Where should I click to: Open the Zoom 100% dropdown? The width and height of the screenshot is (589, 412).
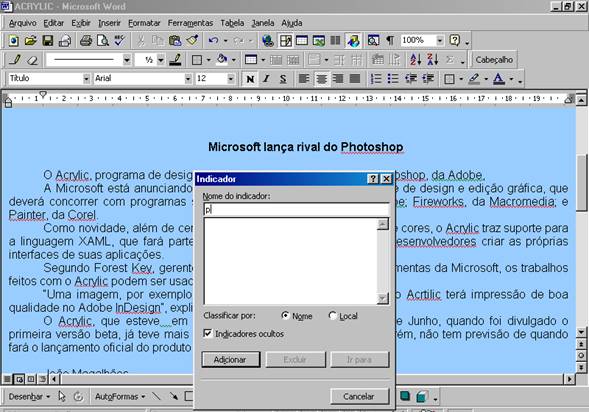(440, 41)
